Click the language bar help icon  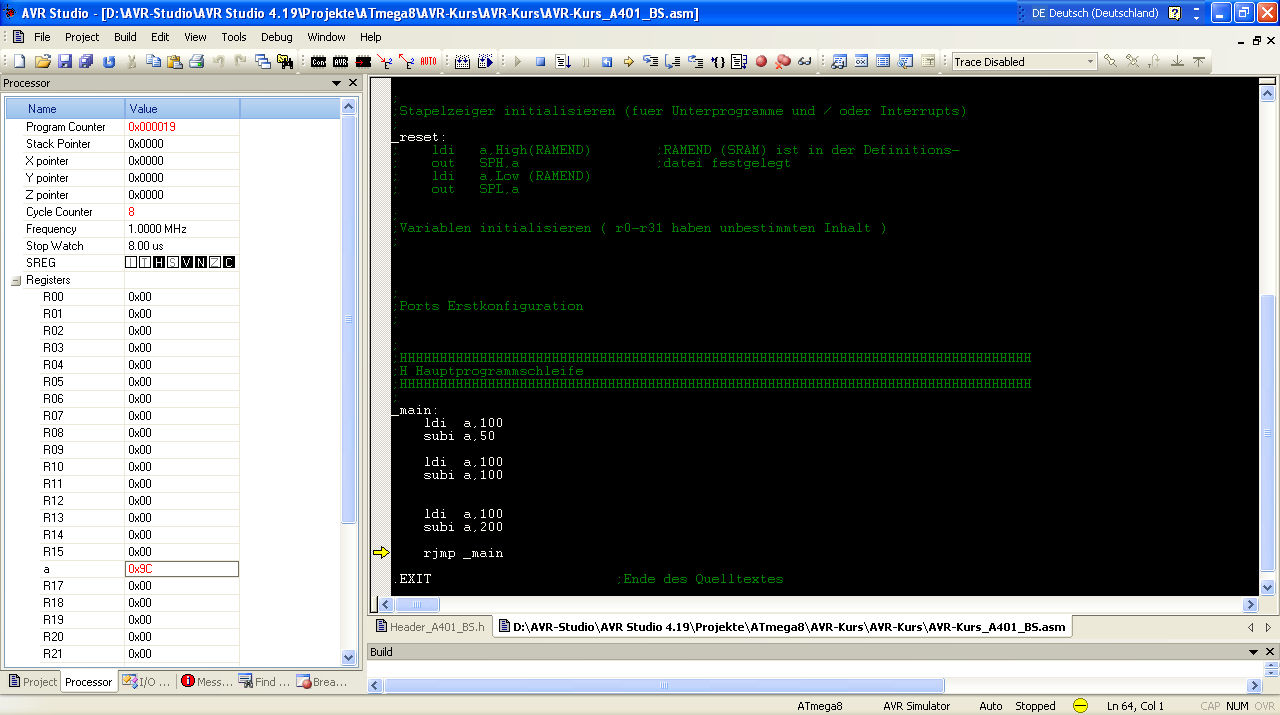[1174, 13]
